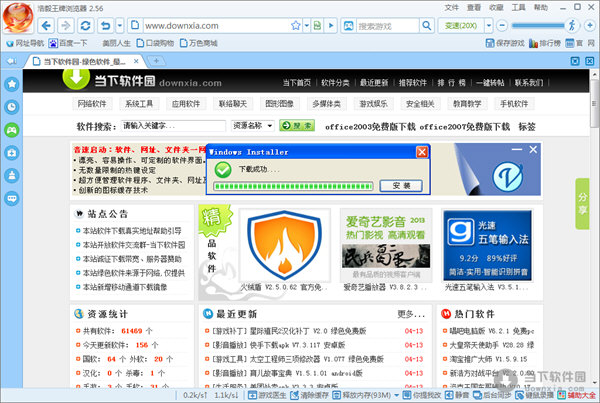Click the 更多... link in 最近更新

pos(411,314)
